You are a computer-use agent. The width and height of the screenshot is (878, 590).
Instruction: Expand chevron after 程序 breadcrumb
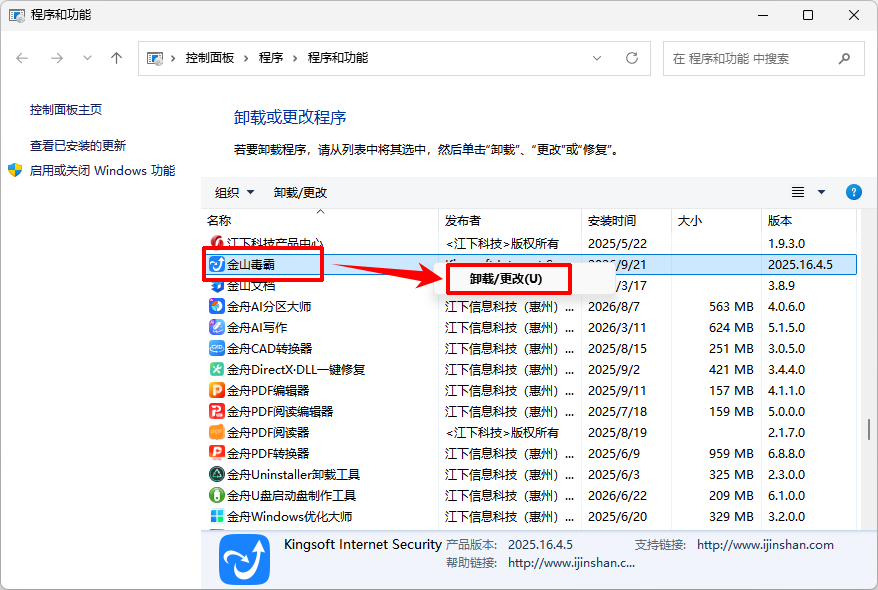295,58
